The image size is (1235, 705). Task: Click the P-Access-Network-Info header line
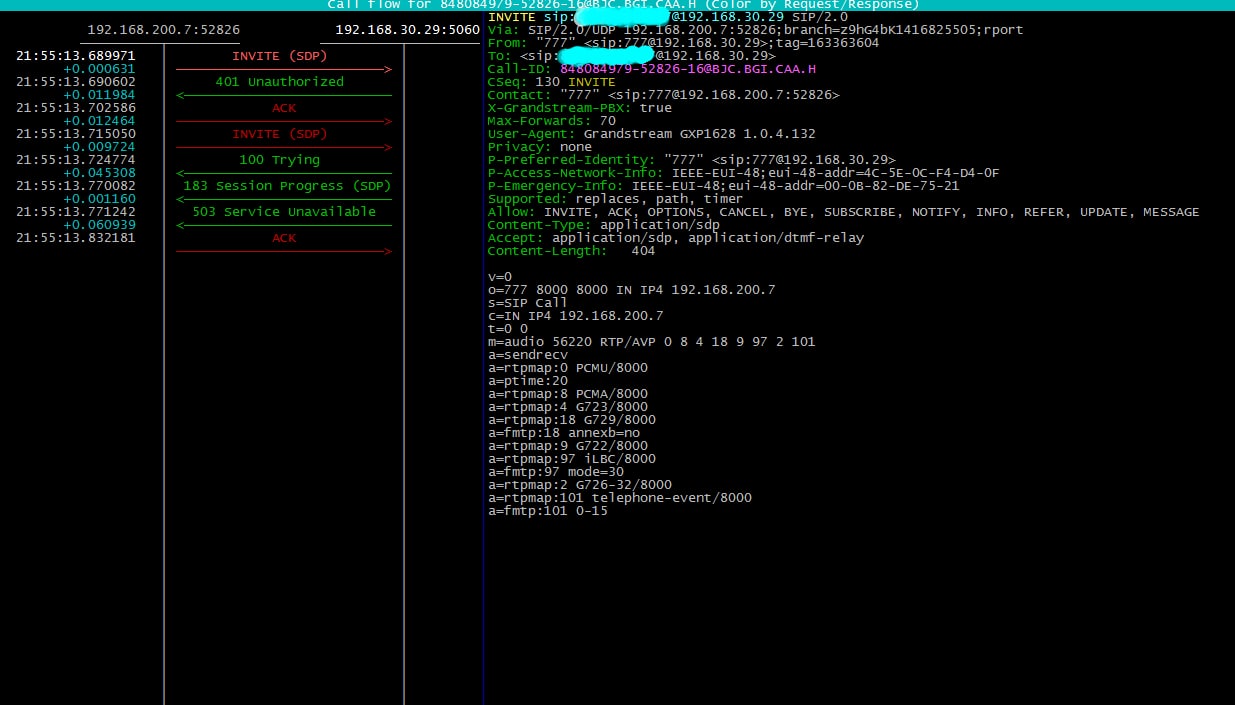tap(744, 173)
